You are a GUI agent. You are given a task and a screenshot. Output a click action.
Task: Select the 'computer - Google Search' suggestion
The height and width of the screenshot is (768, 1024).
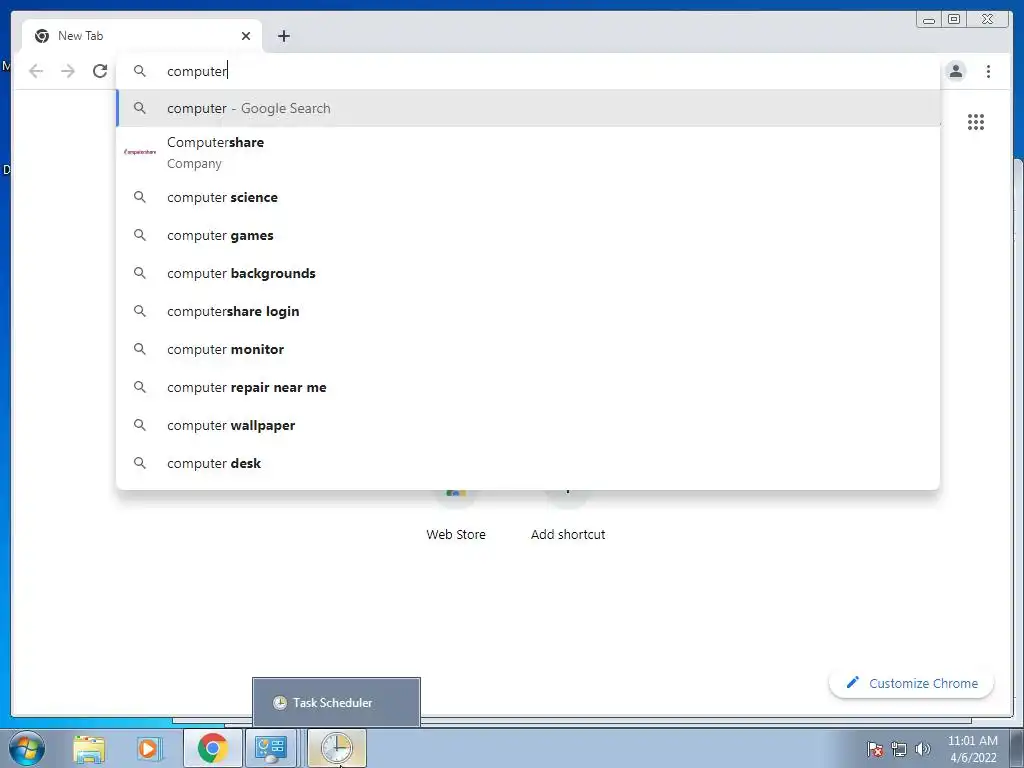click(x=528, y=108)
